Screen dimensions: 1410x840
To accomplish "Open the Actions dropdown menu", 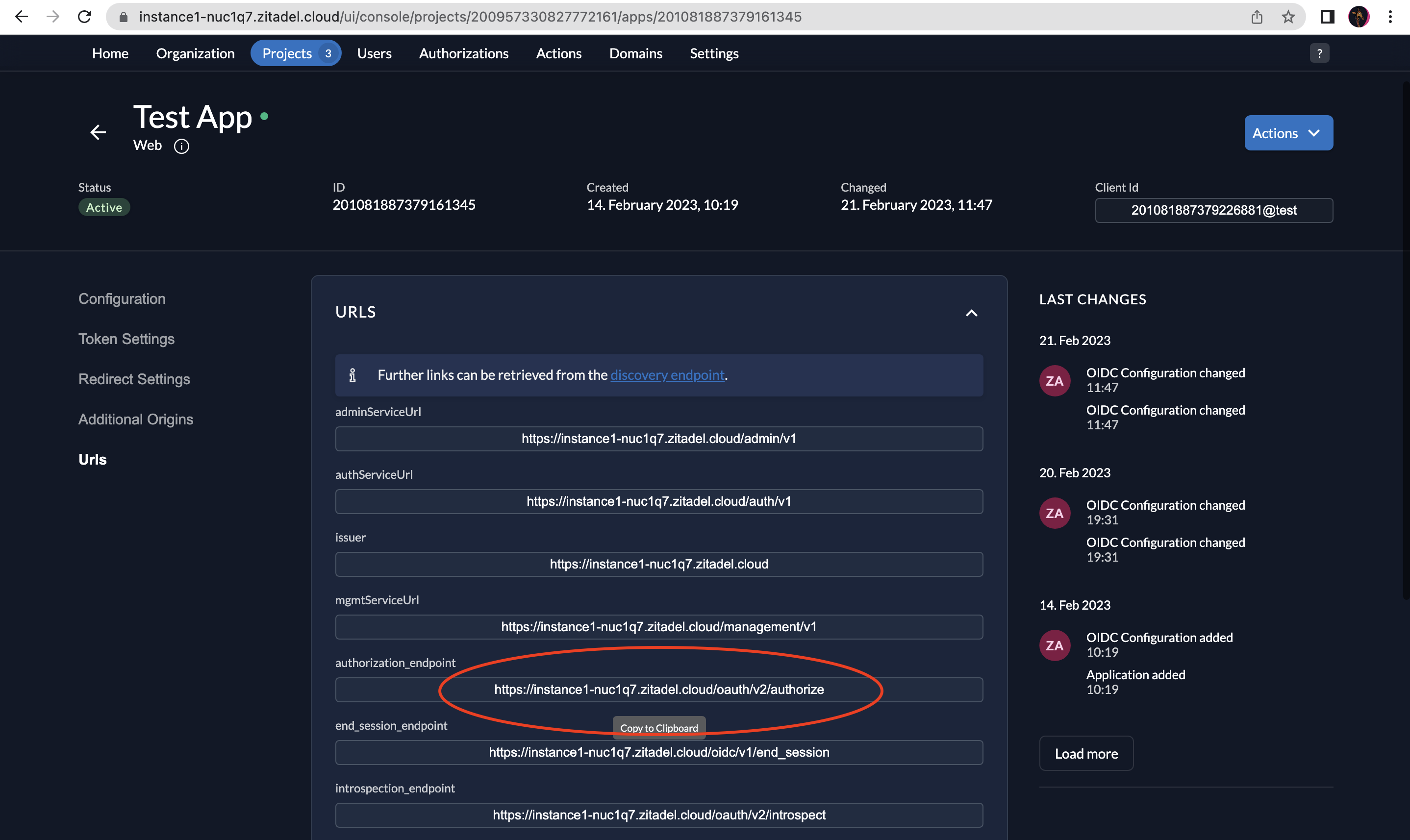I will pyautogui.click(x=1288, y=132).
